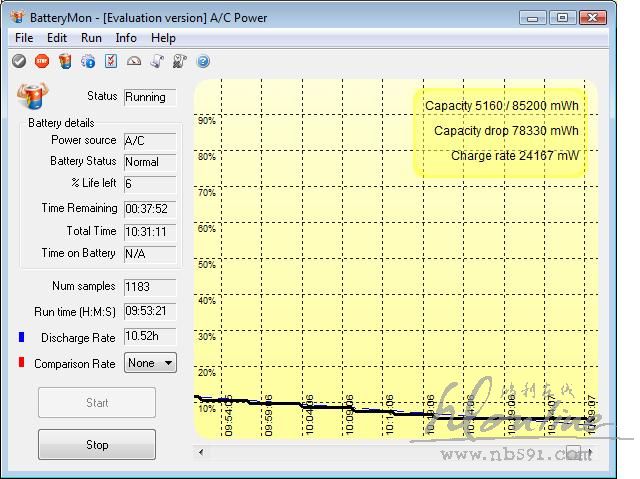Click the paper scroll log toolbar icon
The height and width of the screenshot is (479, 640).
pos(157,61)
